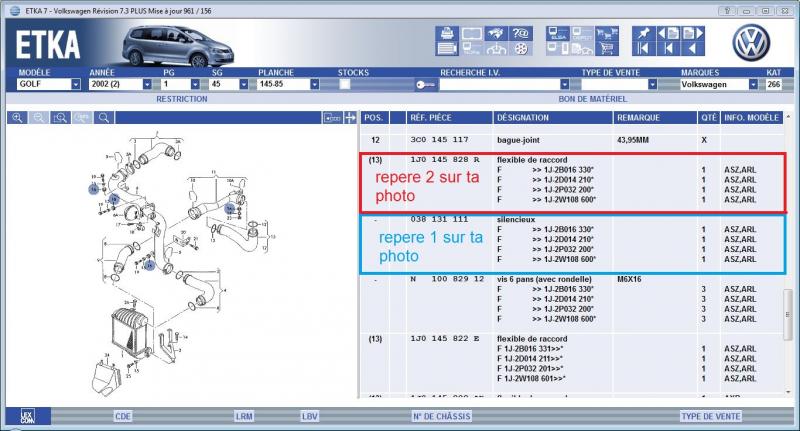Select part number 038 131 111

coord(439,219)
